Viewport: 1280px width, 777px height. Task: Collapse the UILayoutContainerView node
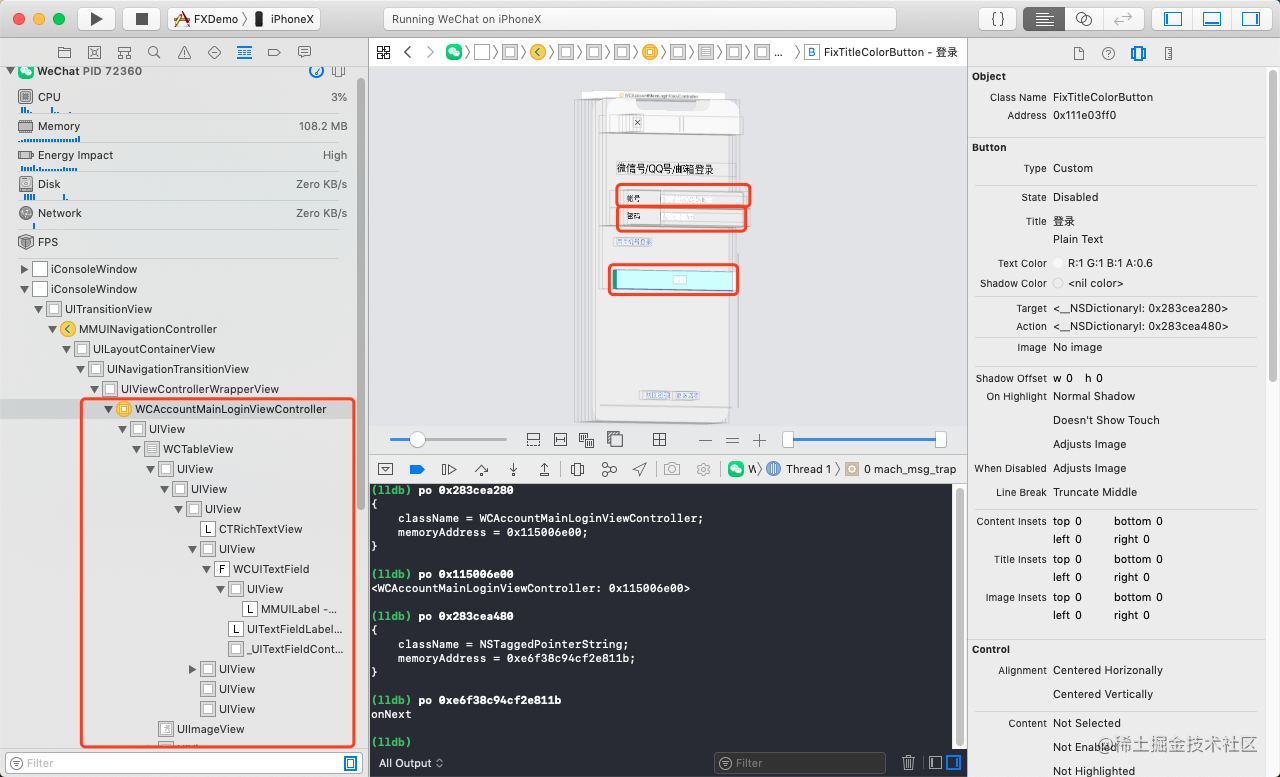coord(66,349)
